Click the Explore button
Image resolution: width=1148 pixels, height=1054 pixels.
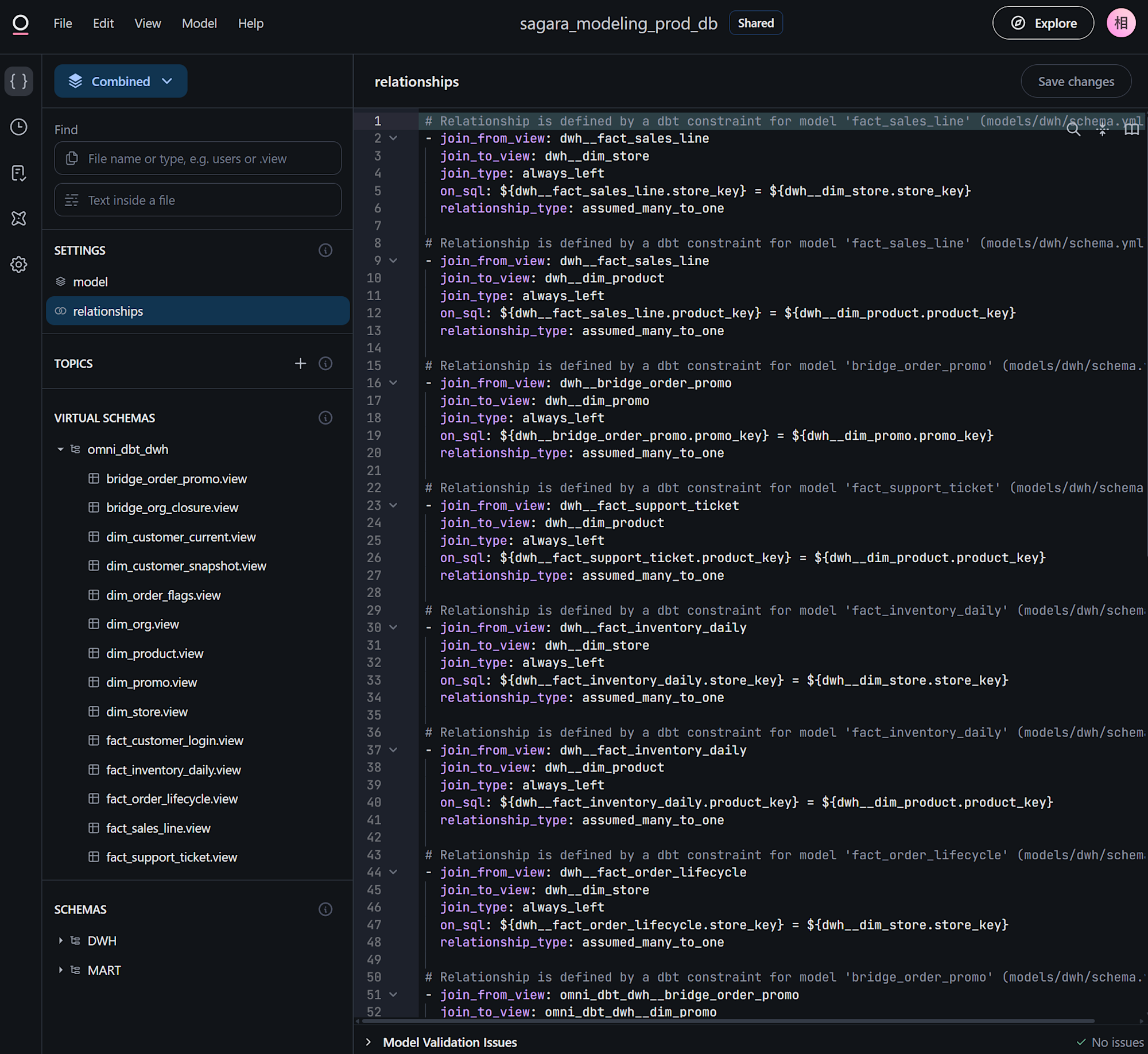[x=1043, y=24]
